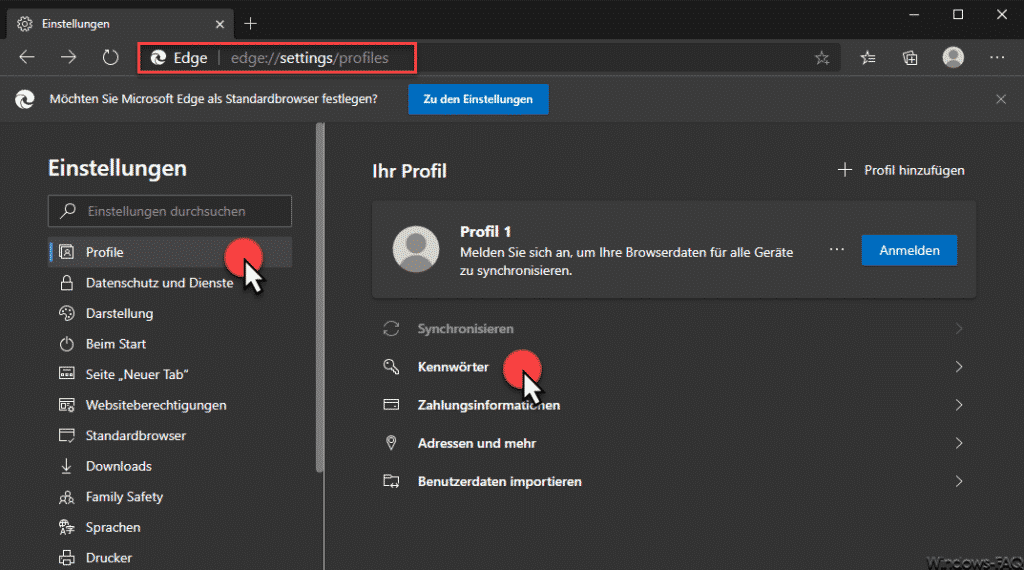Click the Anmelden button

(x=909, y=251)
